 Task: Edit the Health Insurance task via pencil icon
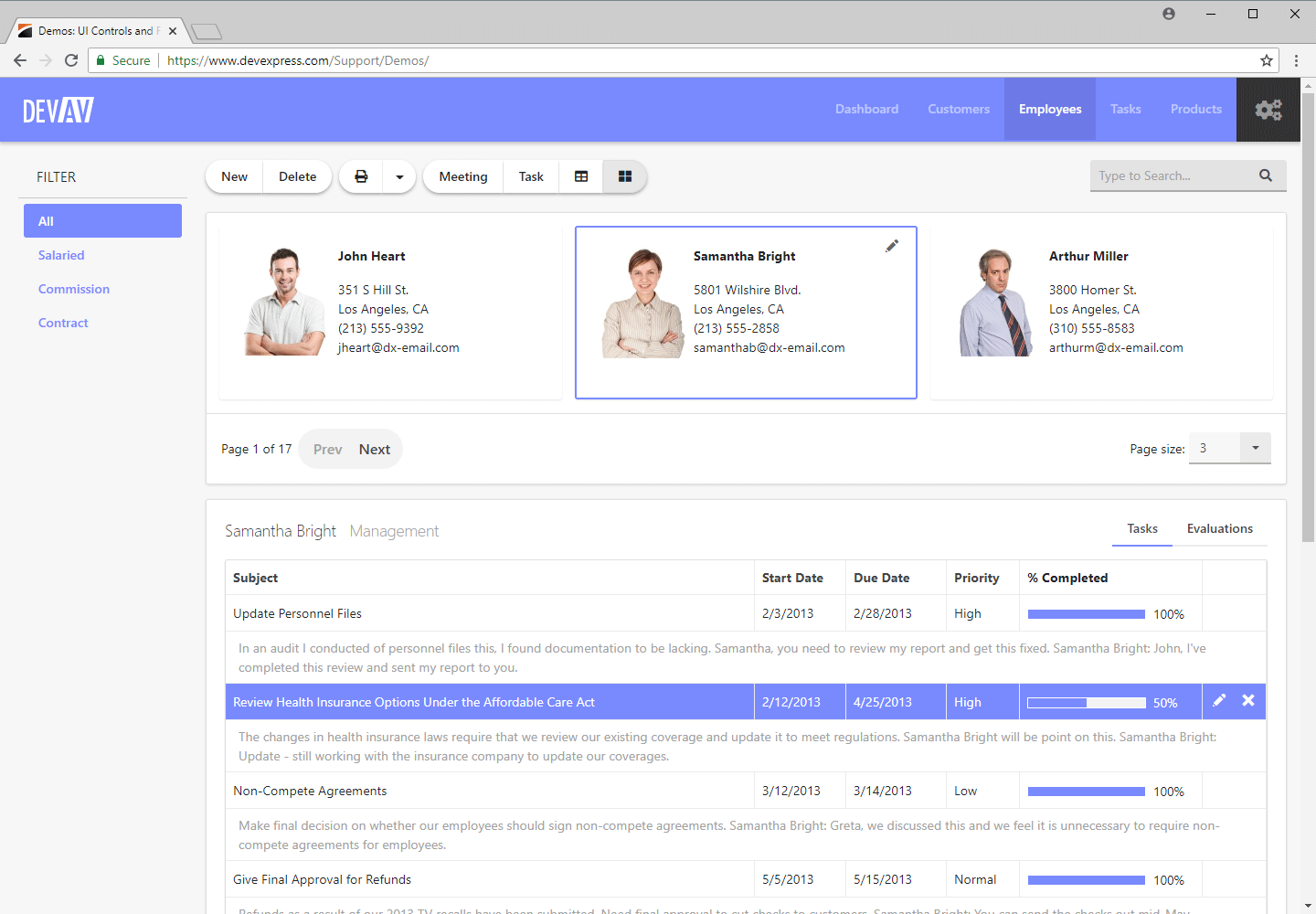click(1219, 699)
